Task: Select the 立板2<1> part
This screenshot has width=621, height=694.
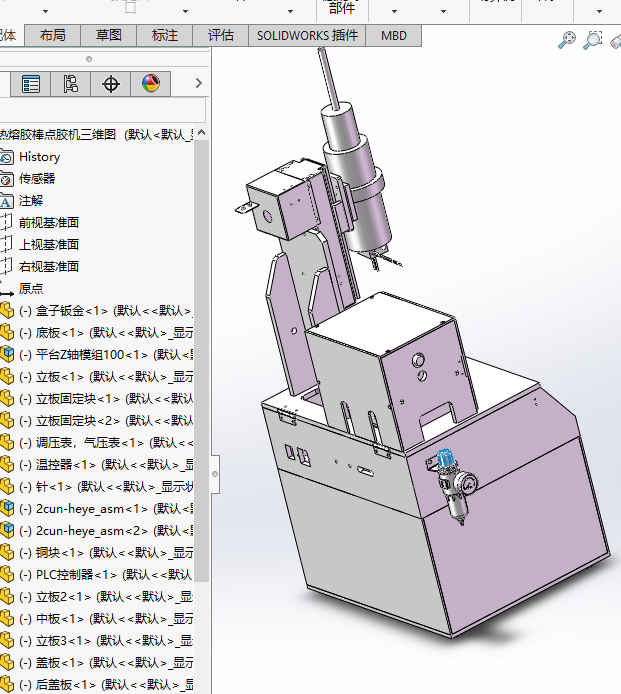Action: [106, 597]
